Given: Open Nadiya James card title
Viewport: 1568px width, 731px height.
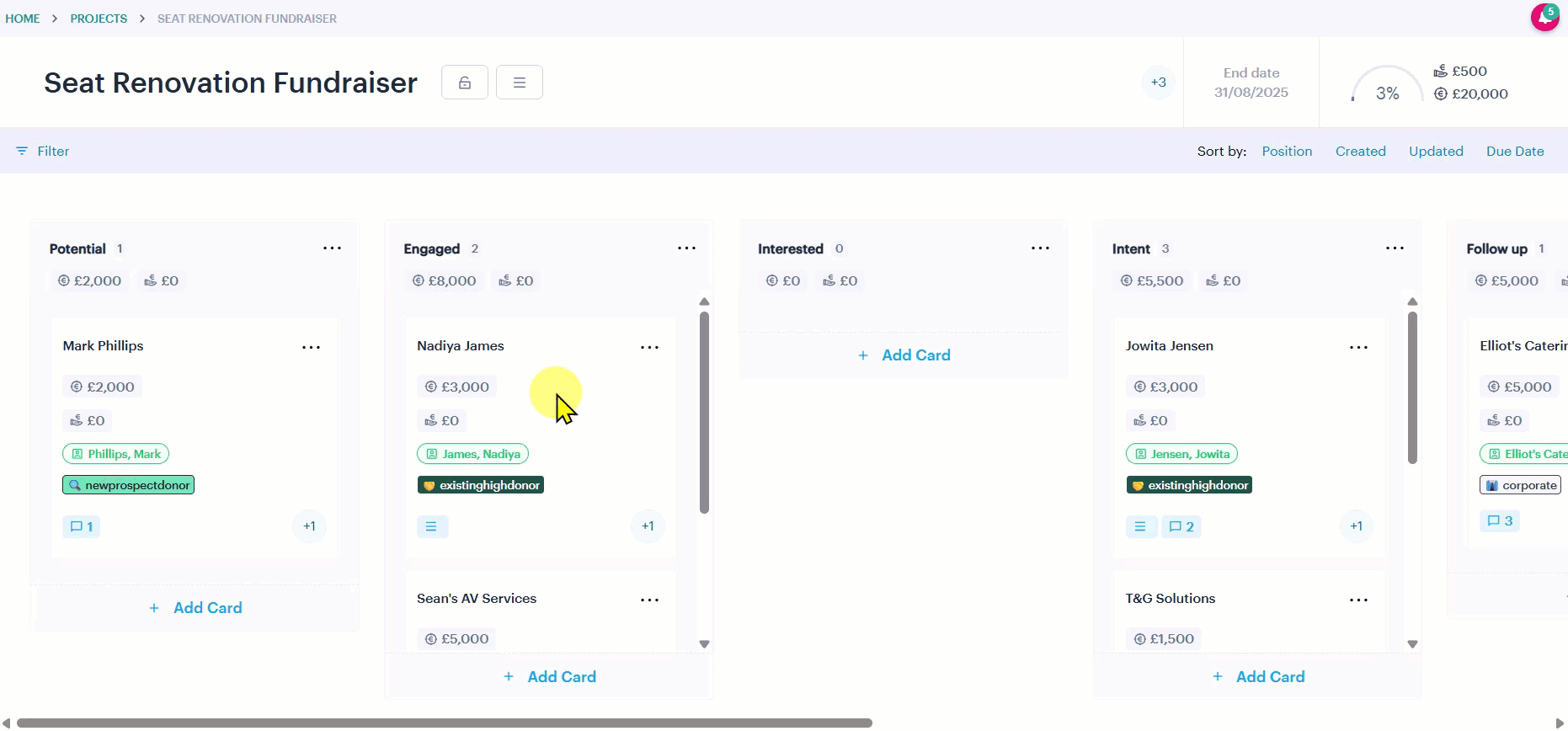Looking at the screenshot, I should (461, 346).
